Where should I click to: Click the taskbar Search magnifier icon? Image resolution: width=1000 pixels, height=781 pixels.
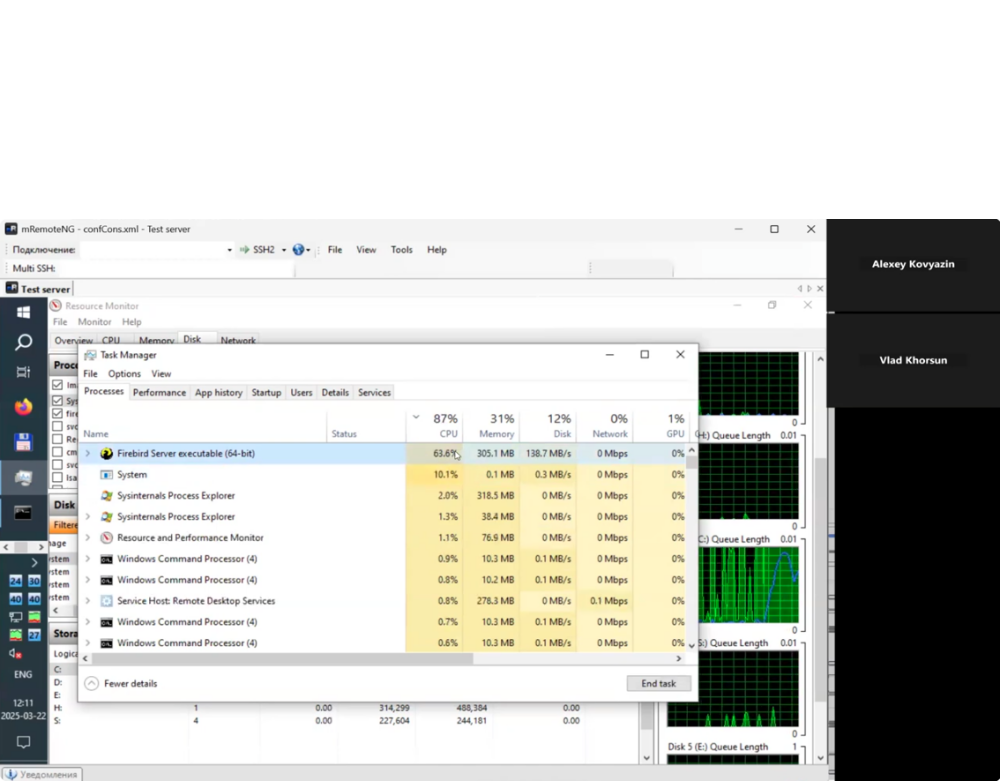pyautogui.click(x=24, y=342)
